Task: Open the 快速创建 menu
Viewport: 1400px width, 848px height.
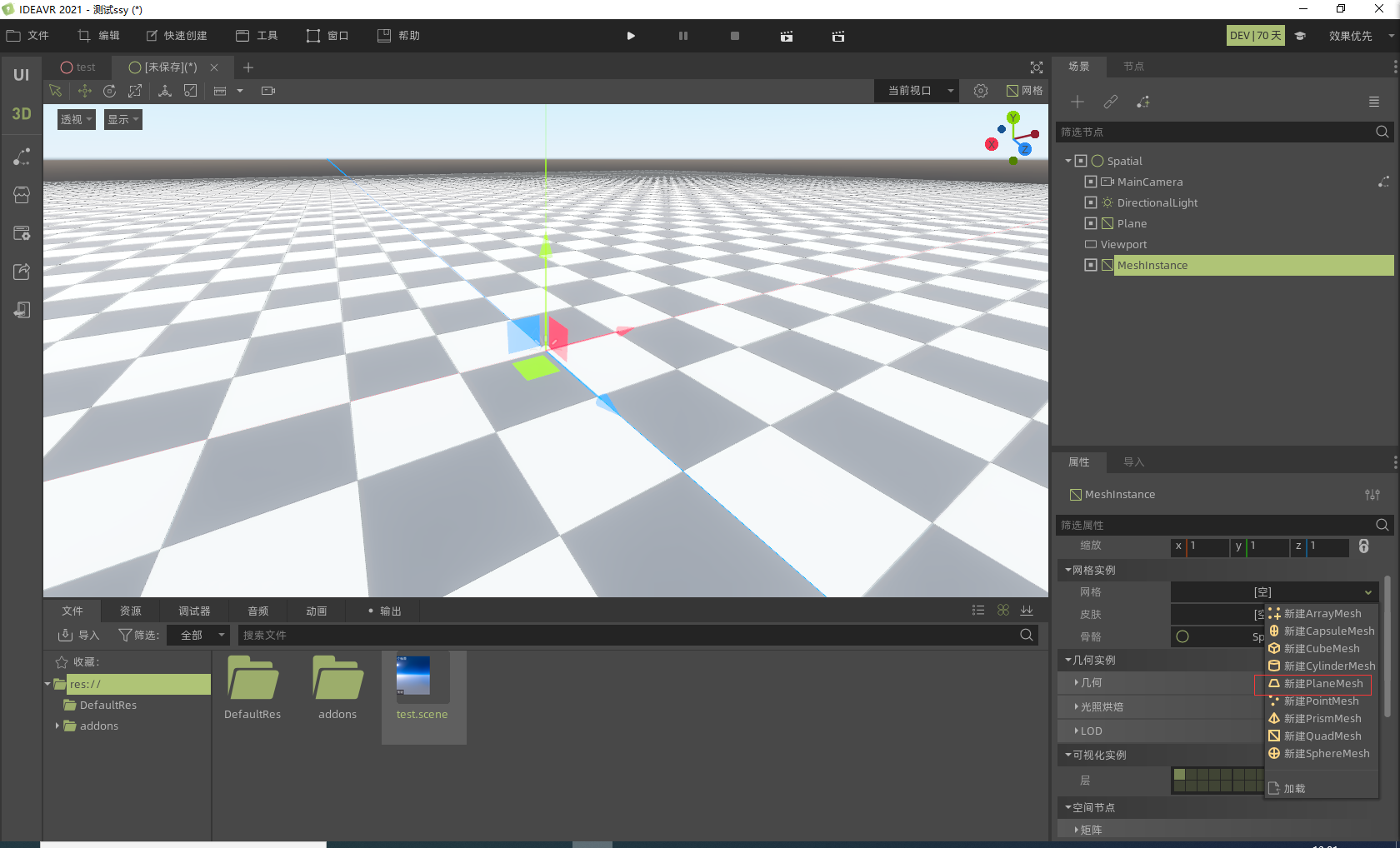Action: 177,36
